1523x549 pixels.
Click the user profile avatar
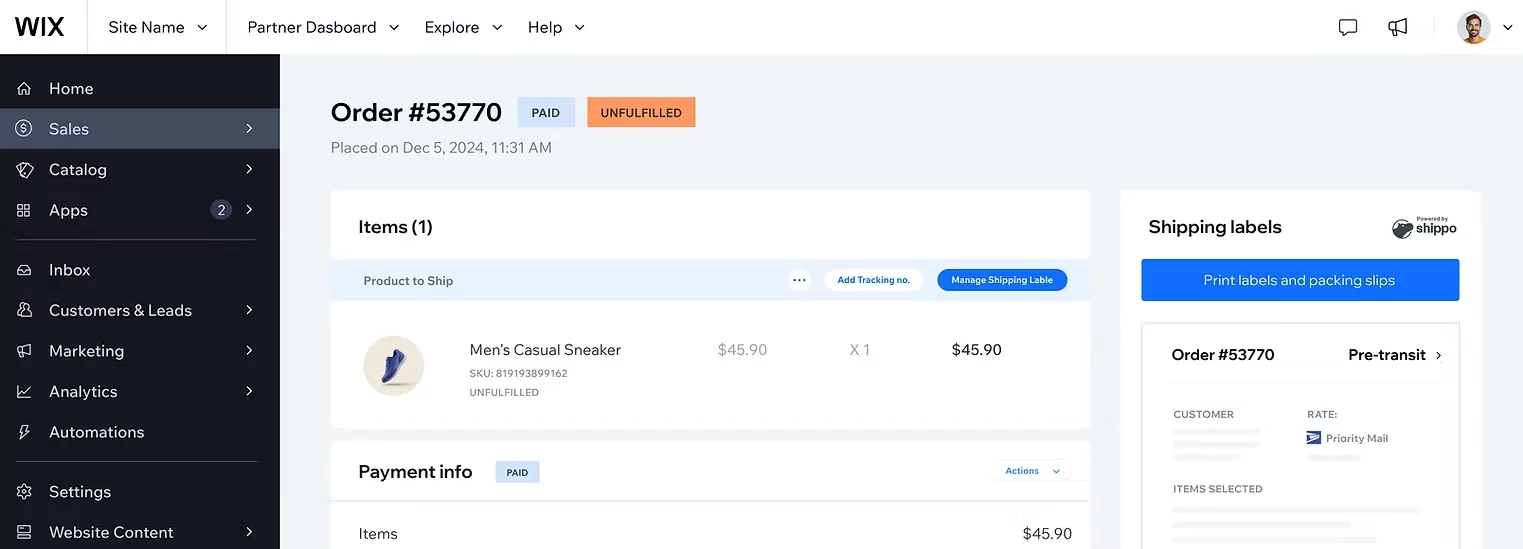click(1473, 27)
